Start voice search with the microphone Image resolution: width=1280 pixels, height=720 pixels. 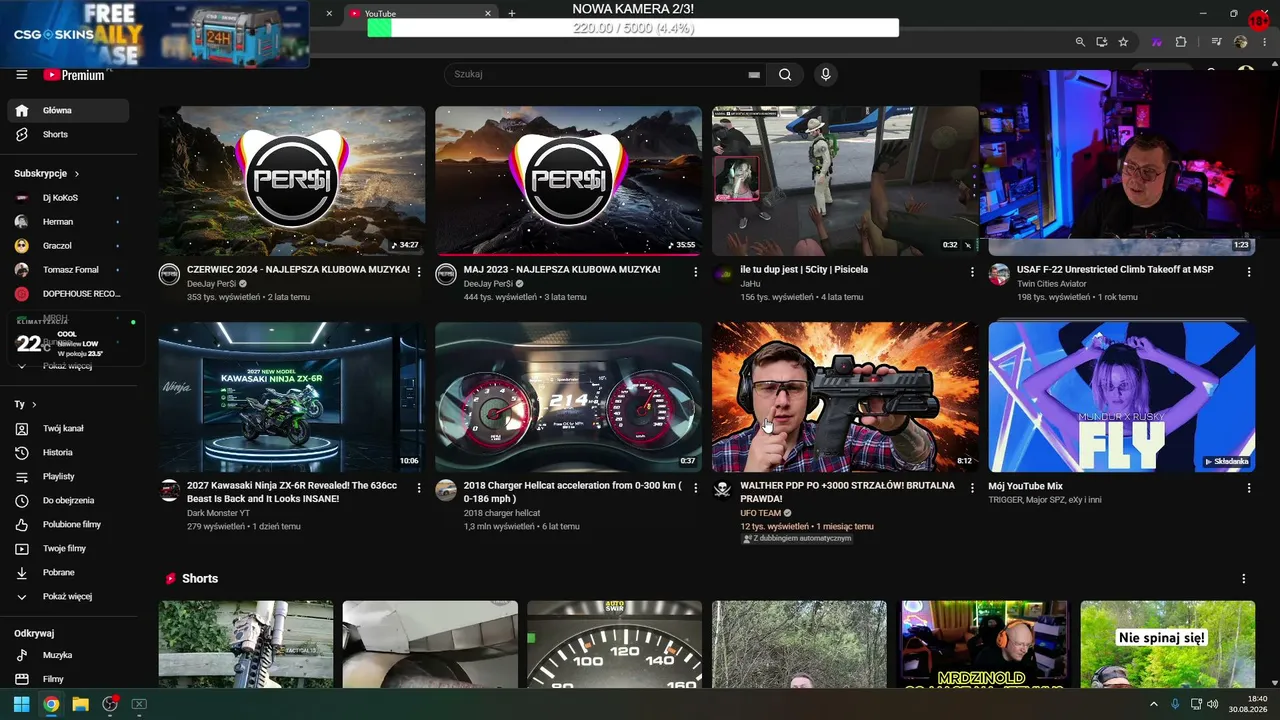pos(825,74)
